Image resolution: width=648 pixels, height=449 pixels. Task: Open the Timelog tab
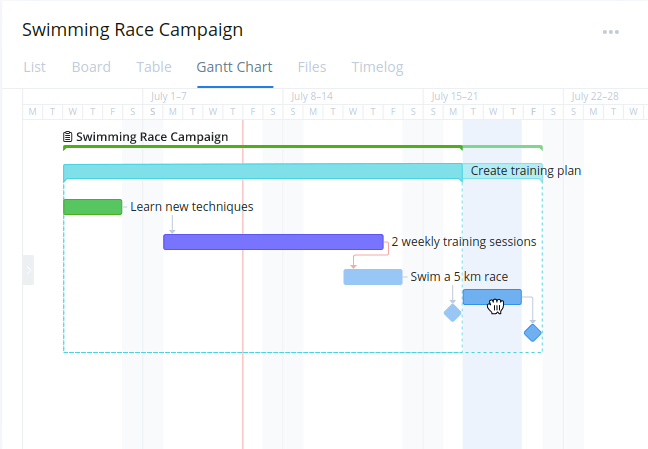tap(377, 68)
